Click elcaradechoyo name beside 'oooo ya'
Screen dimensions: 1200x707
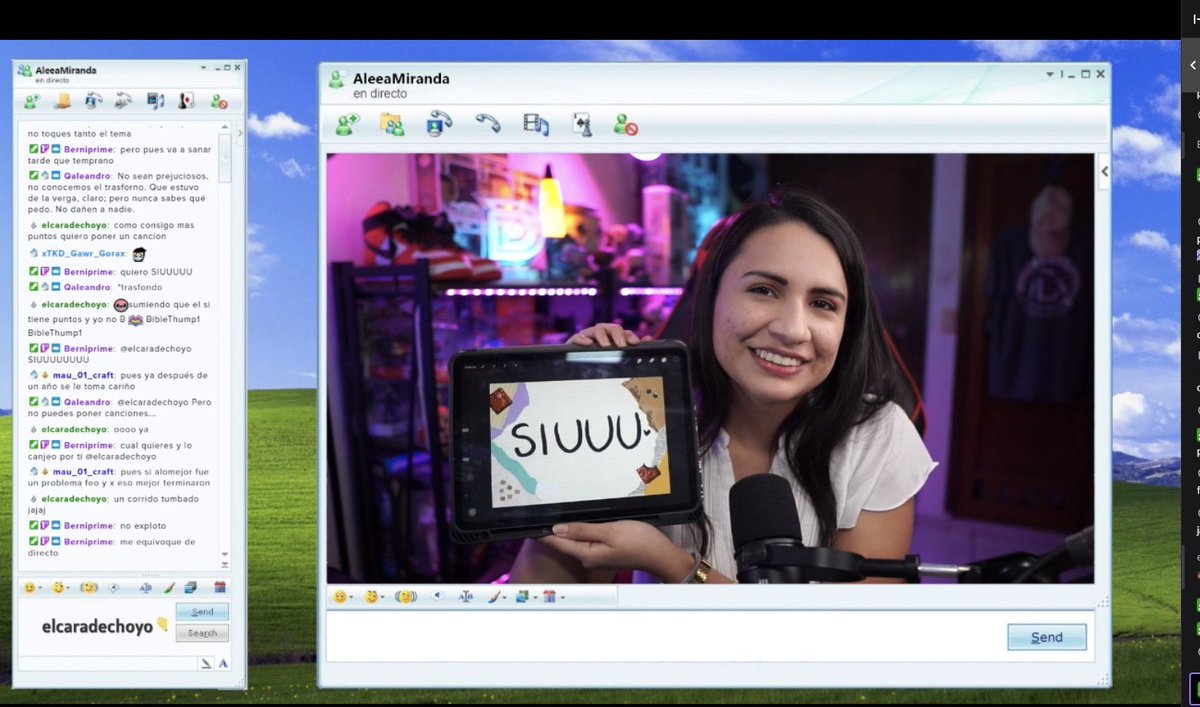pos(75,429)
